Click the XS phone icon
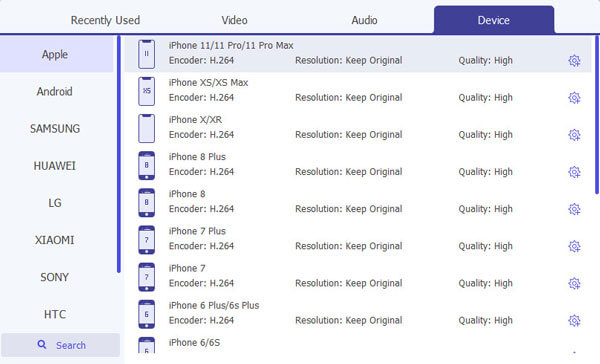This screenshot has height=364, width=600. pyautogui.click(x=147, y=91)
